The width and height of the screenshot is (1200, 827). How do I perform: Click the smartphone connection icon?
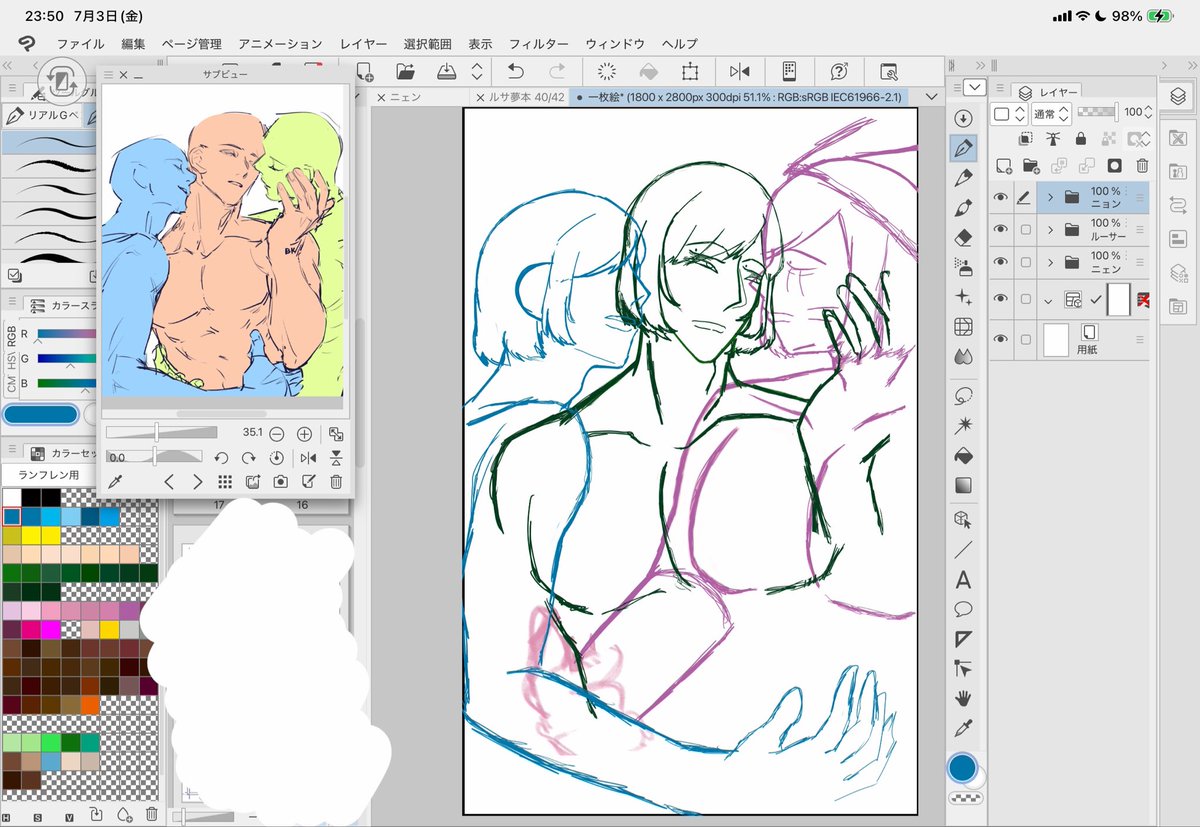tap(789, 71)
